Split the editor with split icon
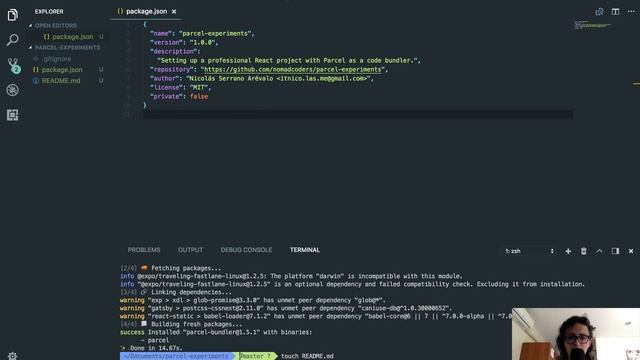This screenshot has width=640, height=360. coord(615,11)
